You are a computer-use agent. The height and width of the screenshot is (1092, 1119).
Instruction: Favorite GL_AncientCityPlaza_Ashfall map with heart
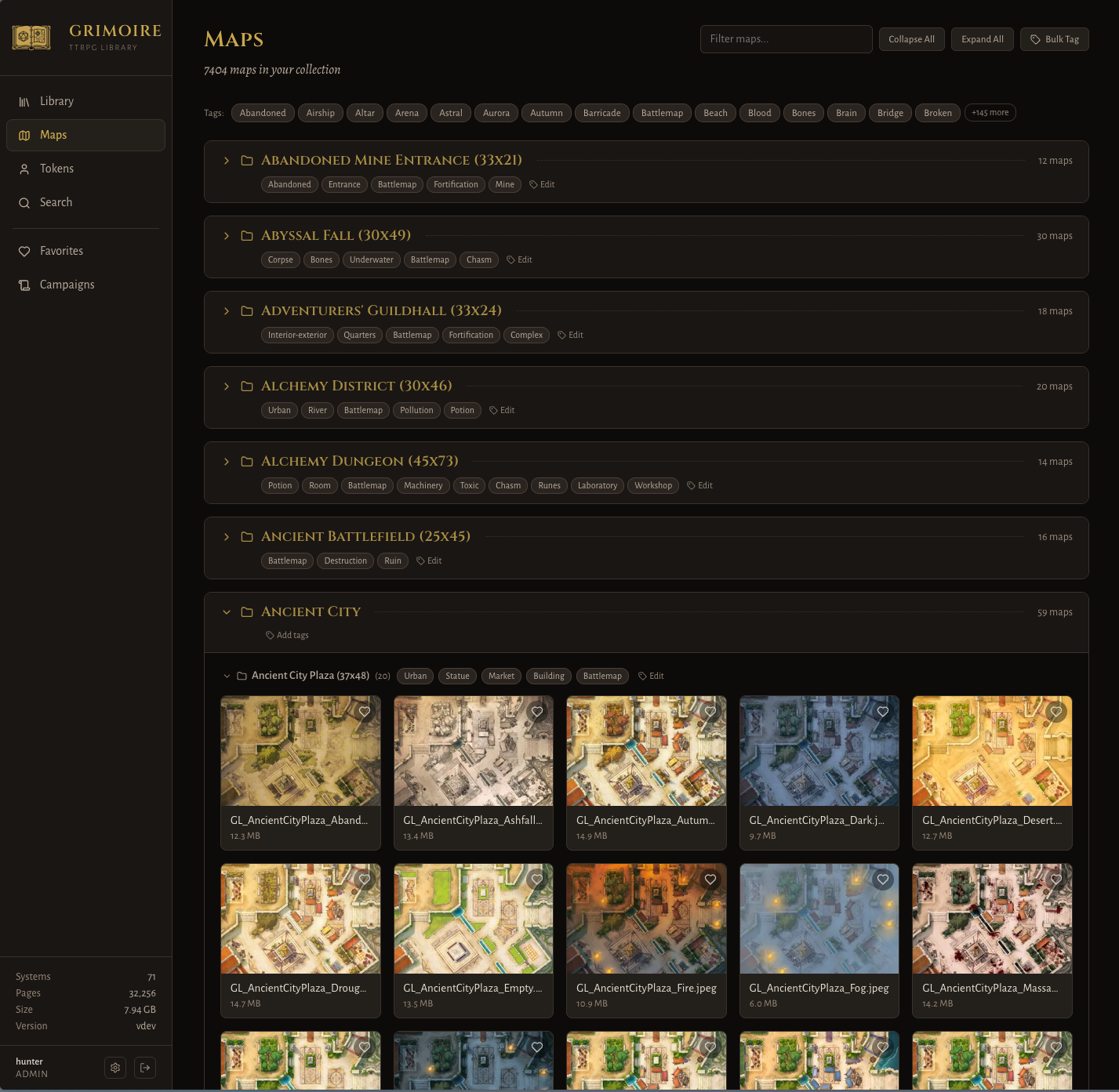point(537,712)
